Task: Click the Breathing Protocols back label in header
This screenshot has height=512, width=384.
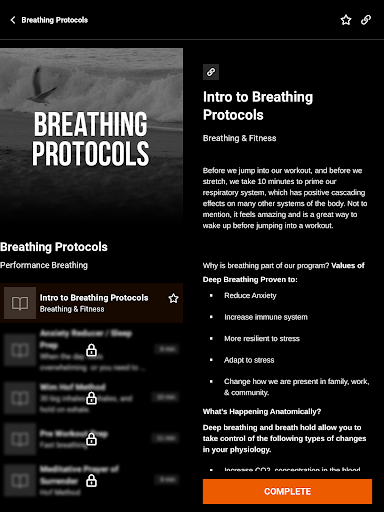Action: 55,20
